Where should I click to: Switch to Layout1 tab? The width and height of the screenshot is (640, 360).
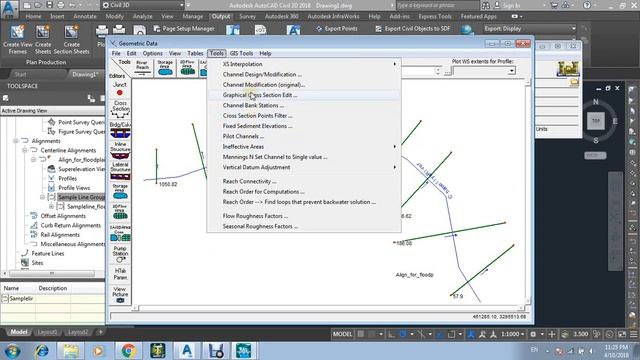click(x=47, y=332)
